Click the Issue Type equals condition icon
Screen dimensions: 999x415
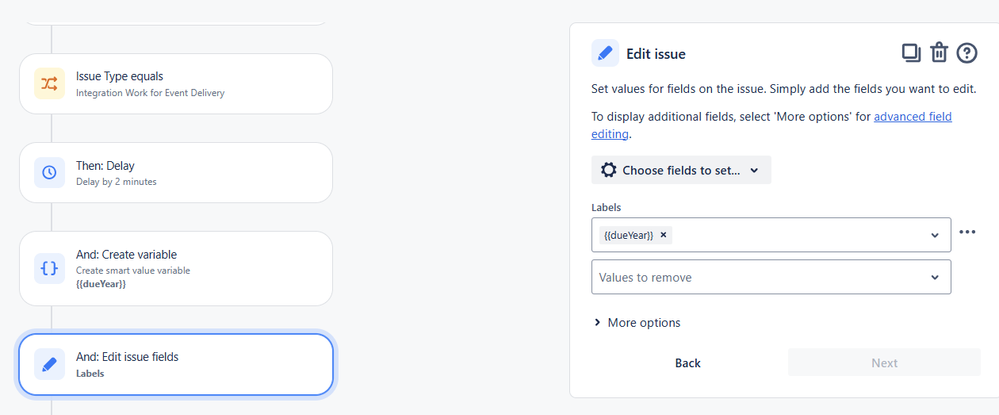(49, 85)
